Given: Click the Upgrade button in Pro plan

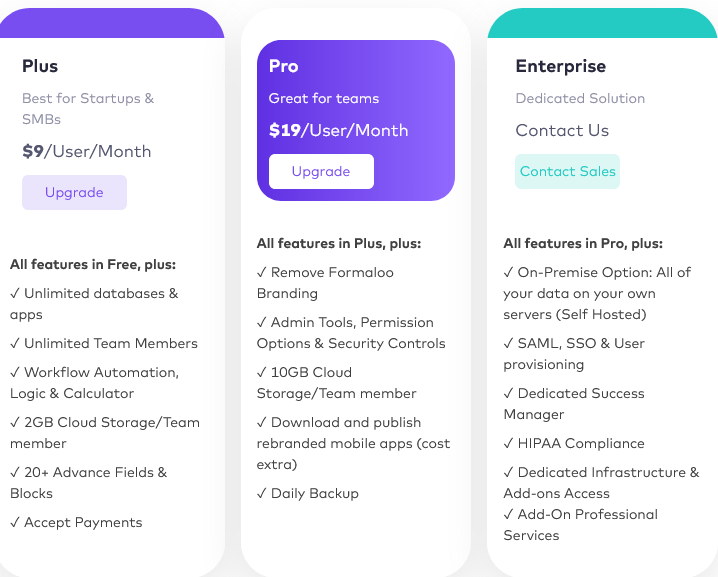Looking at the screenshot, I should [321, 171].
